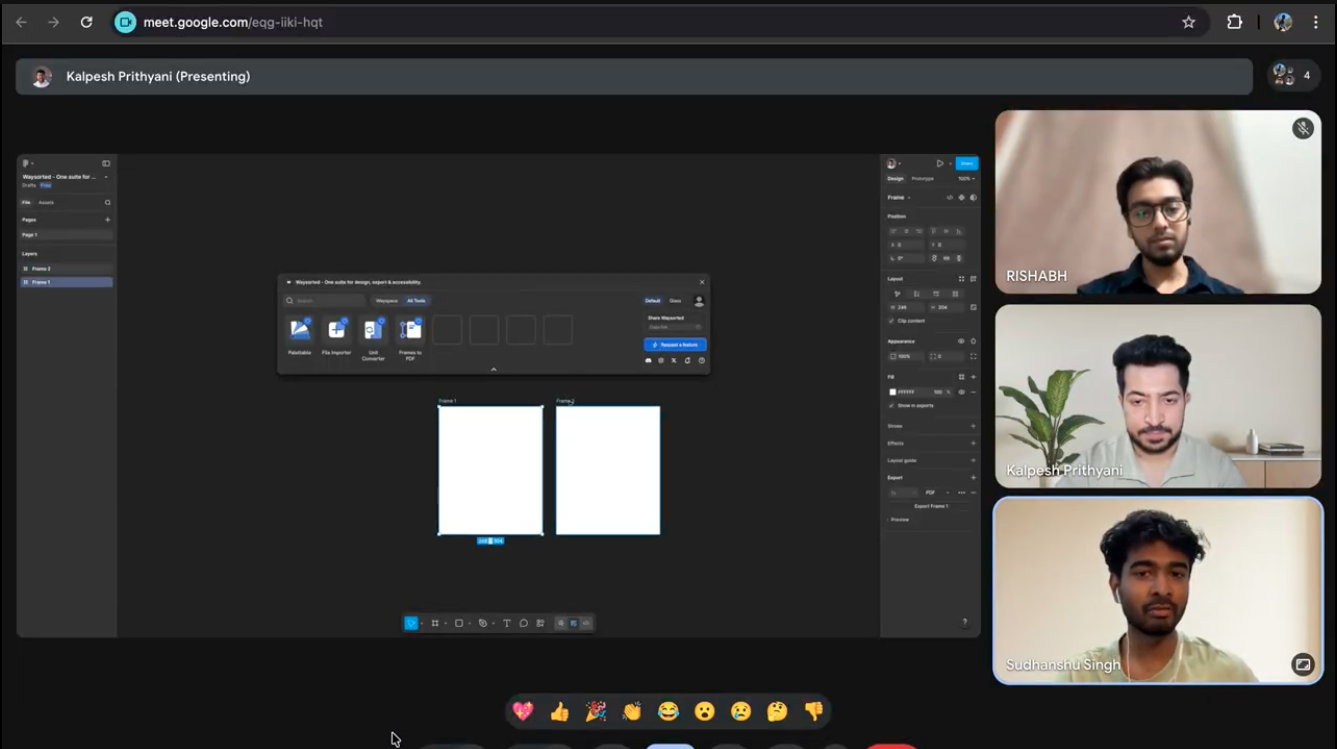Toggle Dev Mode in bottom toolbar
1337x749 pixels.
click(586, 623)
